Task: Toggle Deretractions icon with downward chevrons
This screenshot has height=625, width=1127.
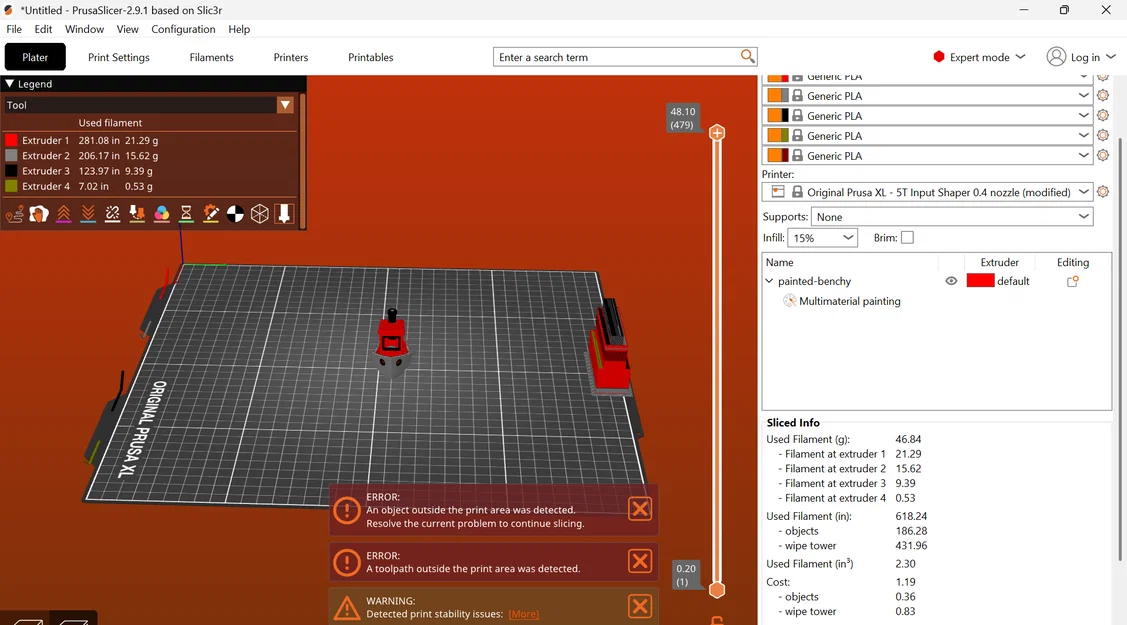Action: point(88,214)
